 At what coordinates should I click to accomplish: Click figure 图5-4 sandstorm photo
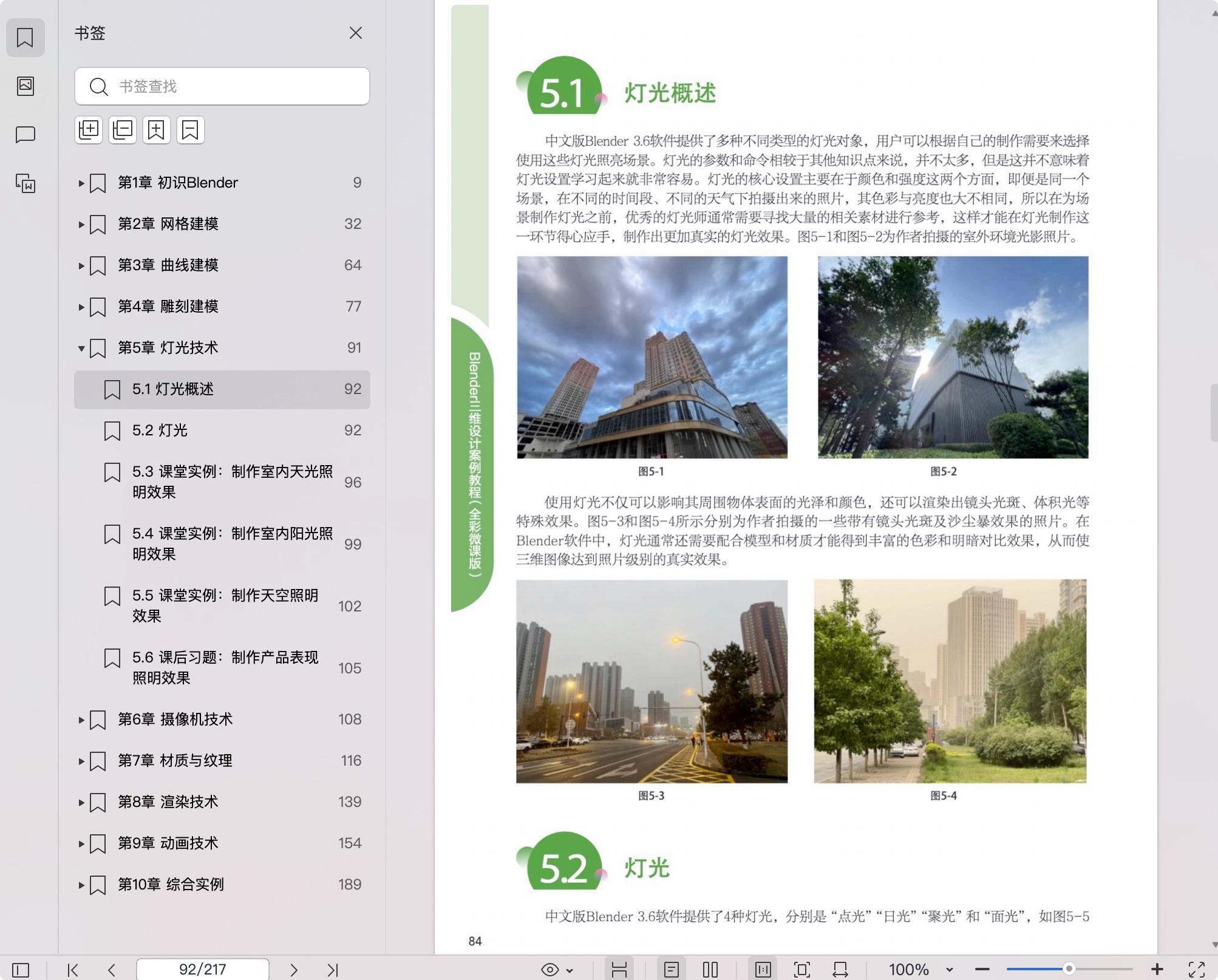pos(950,681)
